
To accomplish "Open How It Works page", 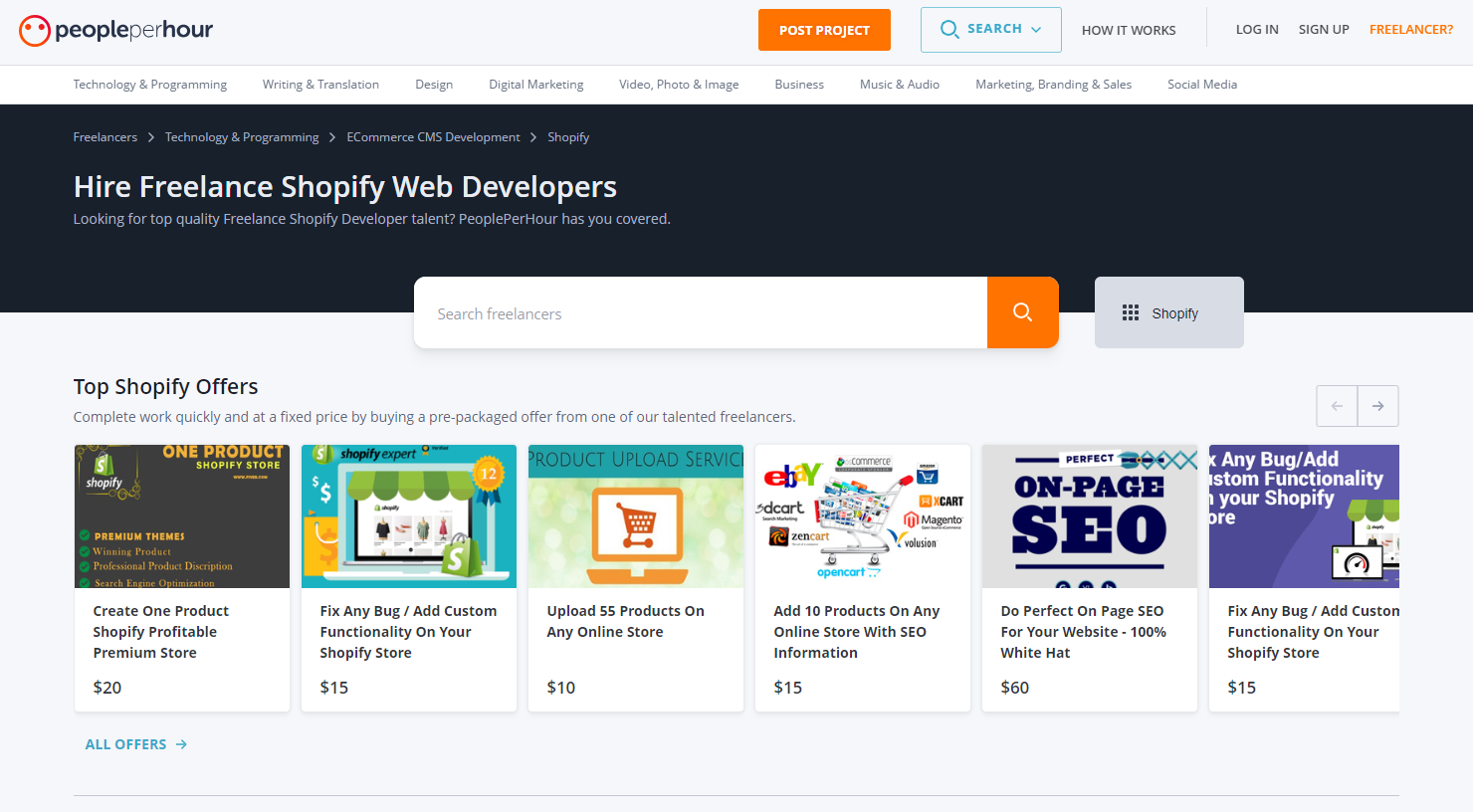I will pos(1129,31).
